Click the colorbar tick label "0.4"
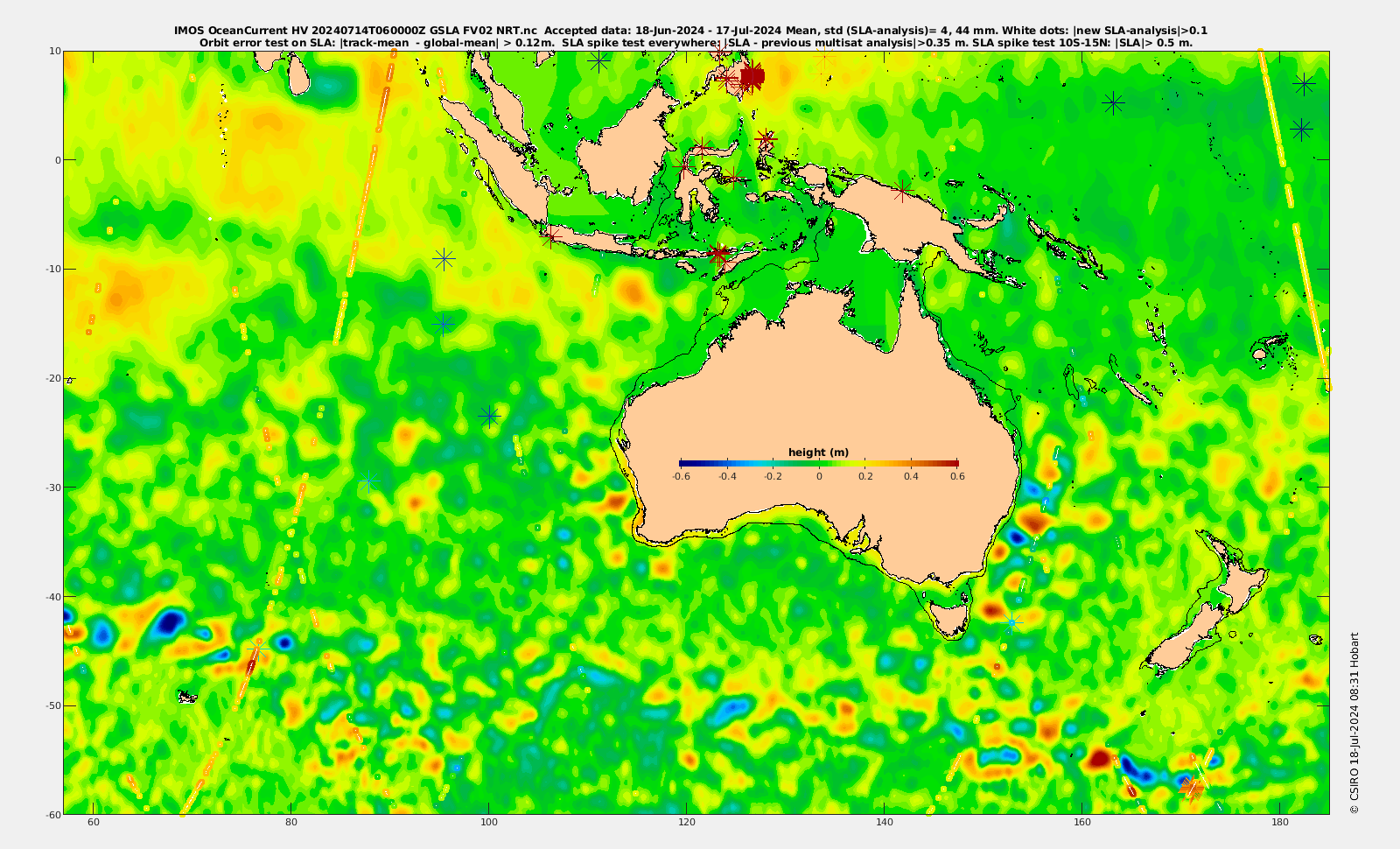Viewport: 1400px width, 849px height. (x=911, y=476)
